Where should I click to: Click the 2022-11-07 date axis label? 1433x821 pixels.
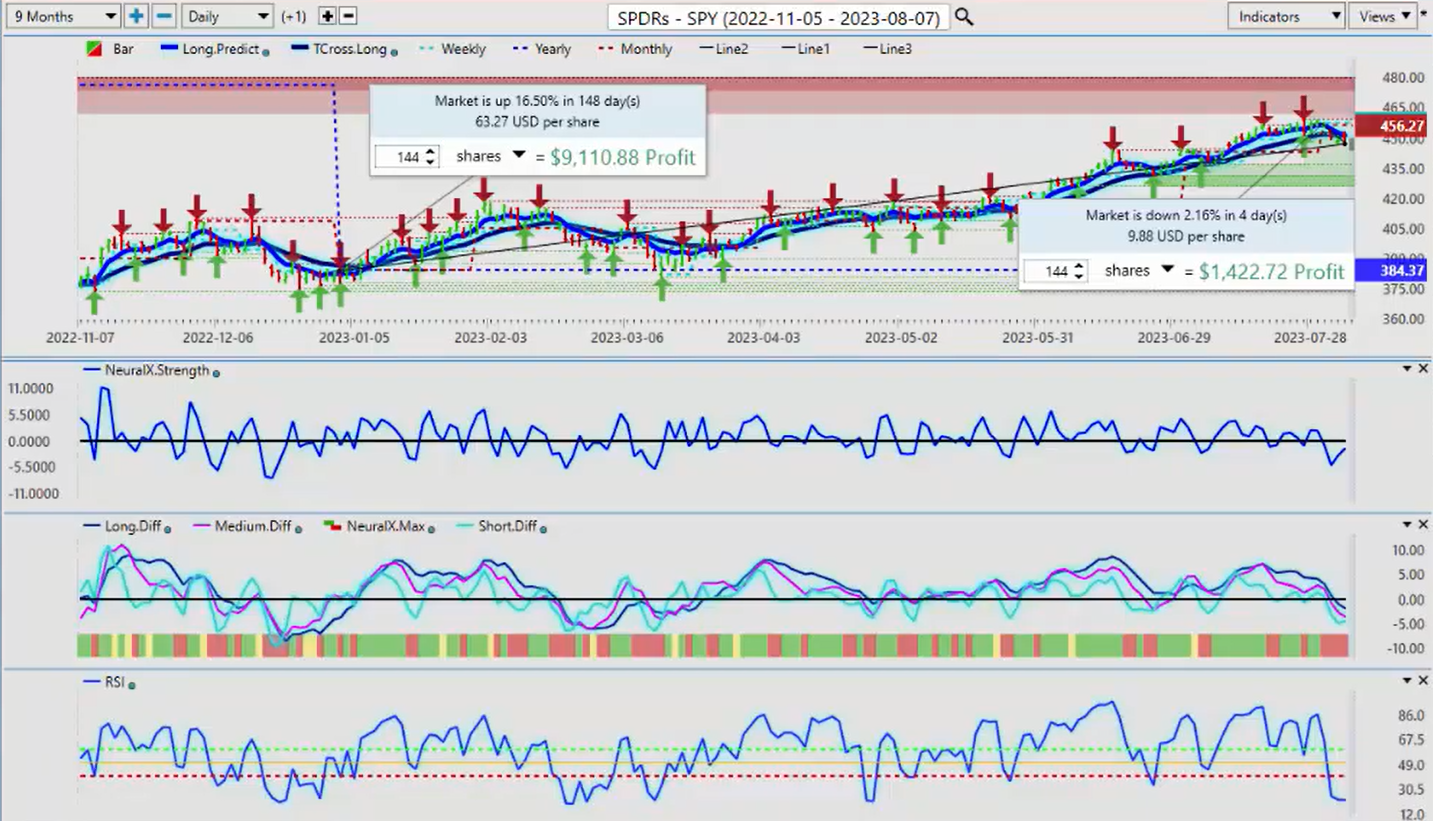tap(82, 338)
